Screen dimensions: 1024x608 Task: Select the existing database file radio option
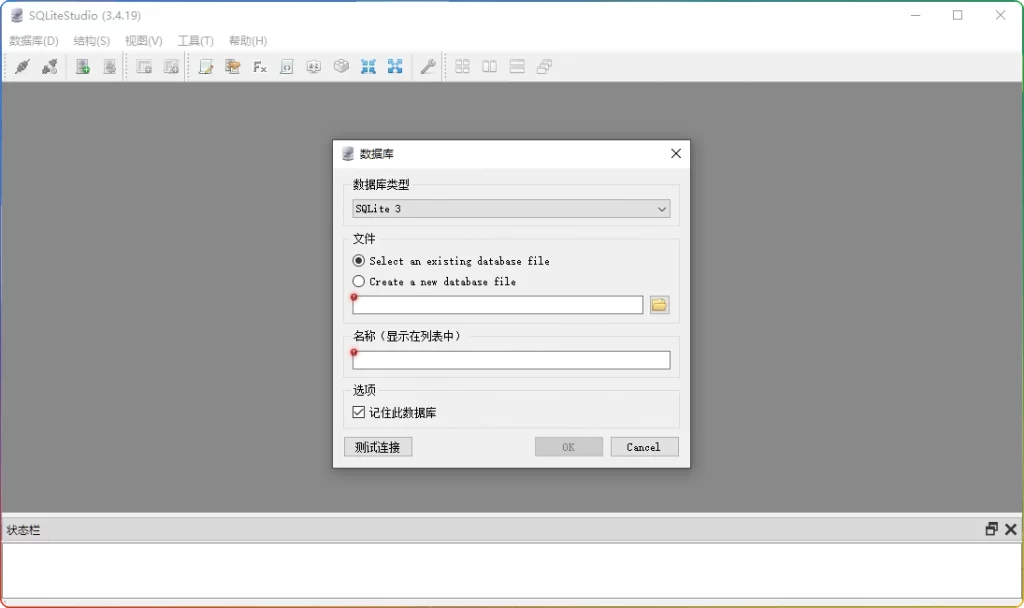(x=358, y=261)
